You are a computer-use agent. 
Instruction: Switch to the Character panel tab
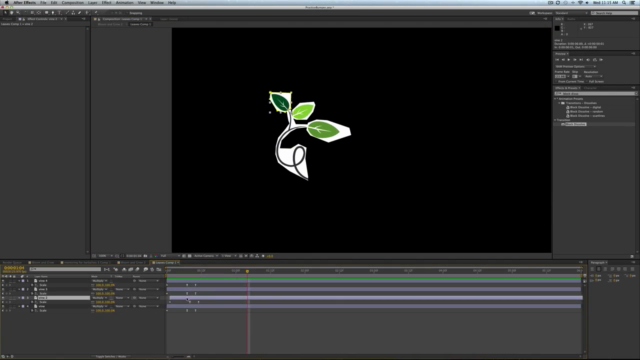(x=590, y=88)
